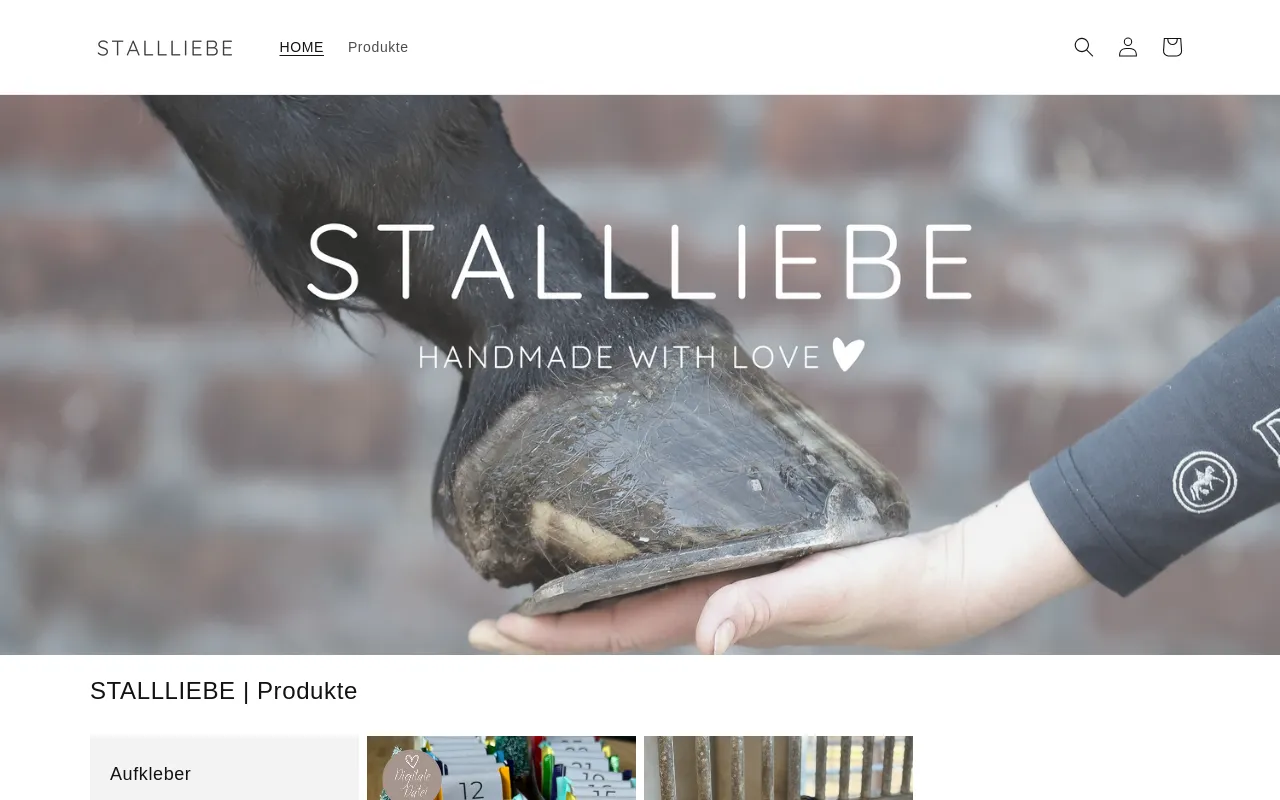1280x800 pixels.
Task: Open the metal stall bars product thumbnail
Action: [x=778, y=768]
